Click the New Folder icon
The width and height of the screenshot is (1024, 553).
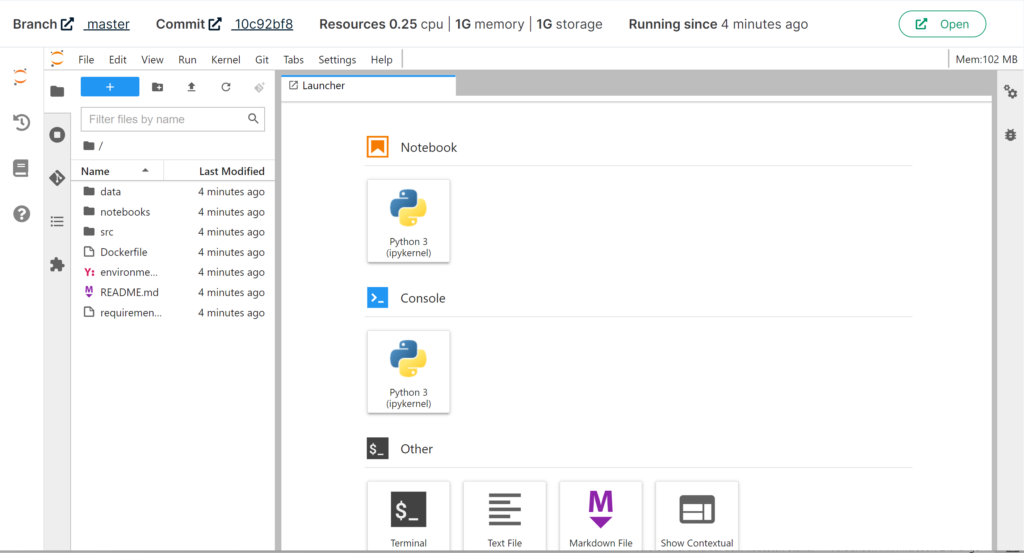click(x=157, y=87)
